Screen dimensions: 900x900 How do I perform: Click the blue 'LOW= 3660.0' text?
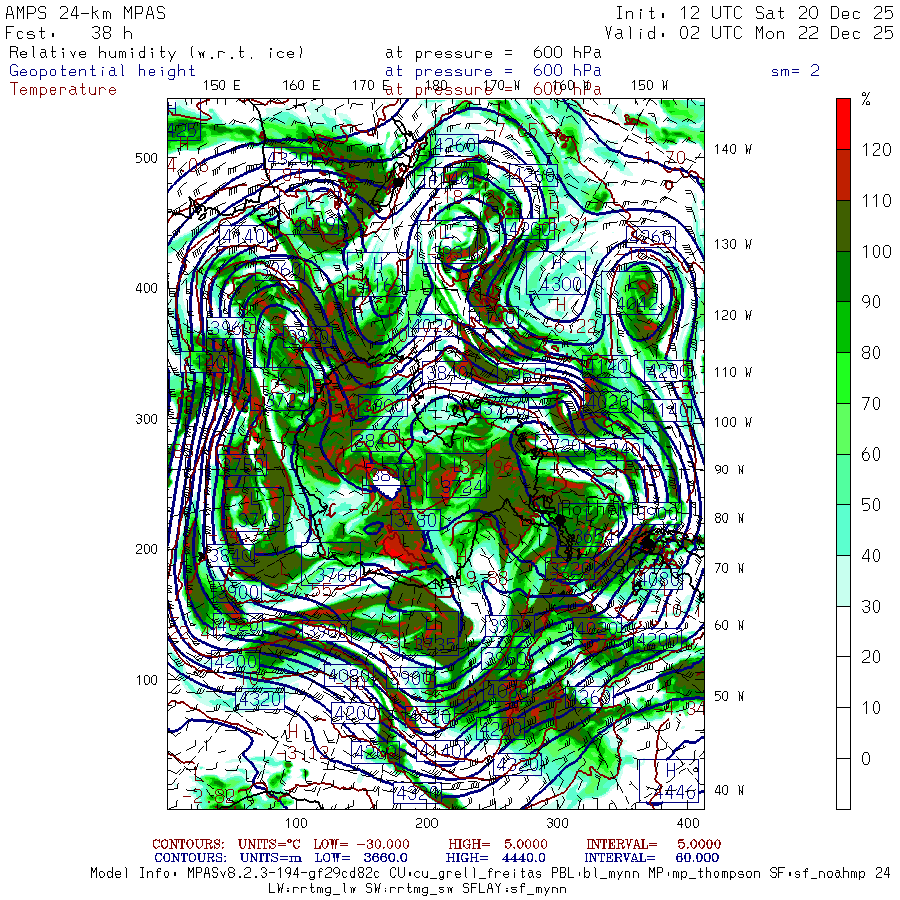click(x=361, y=858)
